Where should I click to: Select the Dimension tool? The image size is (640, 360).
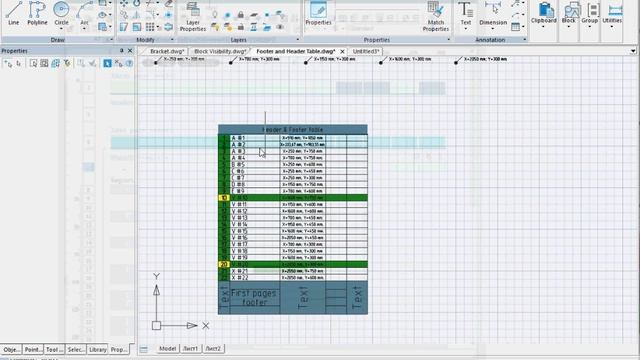tap(493, 13)
